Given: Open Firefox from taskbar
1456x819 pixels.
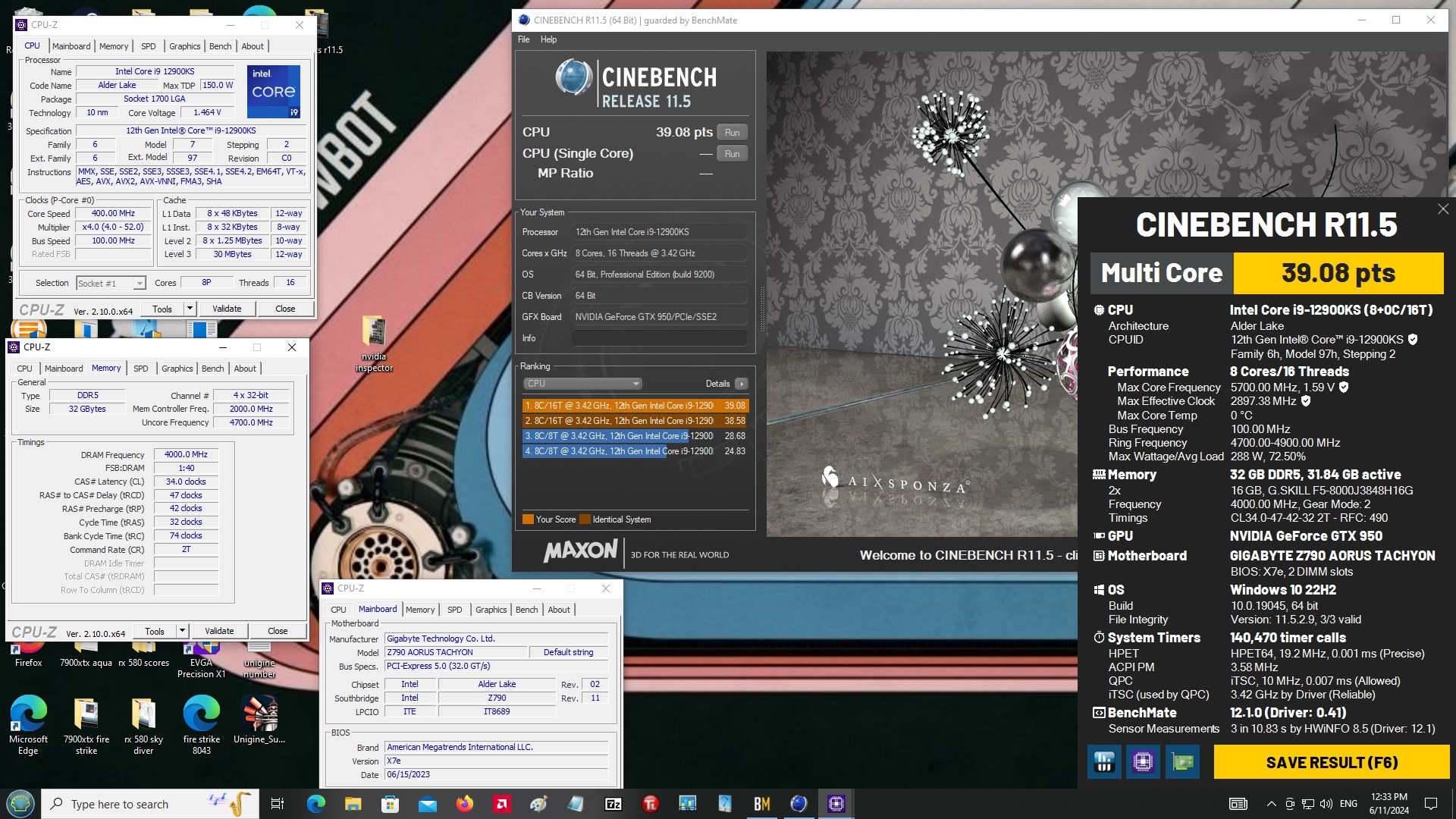Looking at the screenshot, I should (x=464, y=804).
